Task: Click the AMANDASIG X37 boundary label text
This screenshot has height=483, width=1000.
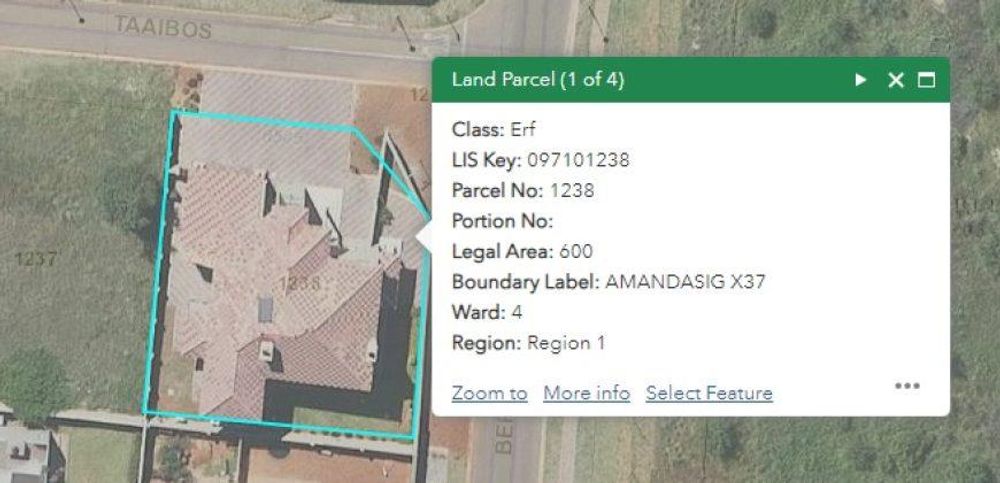Action: point(684,282)
